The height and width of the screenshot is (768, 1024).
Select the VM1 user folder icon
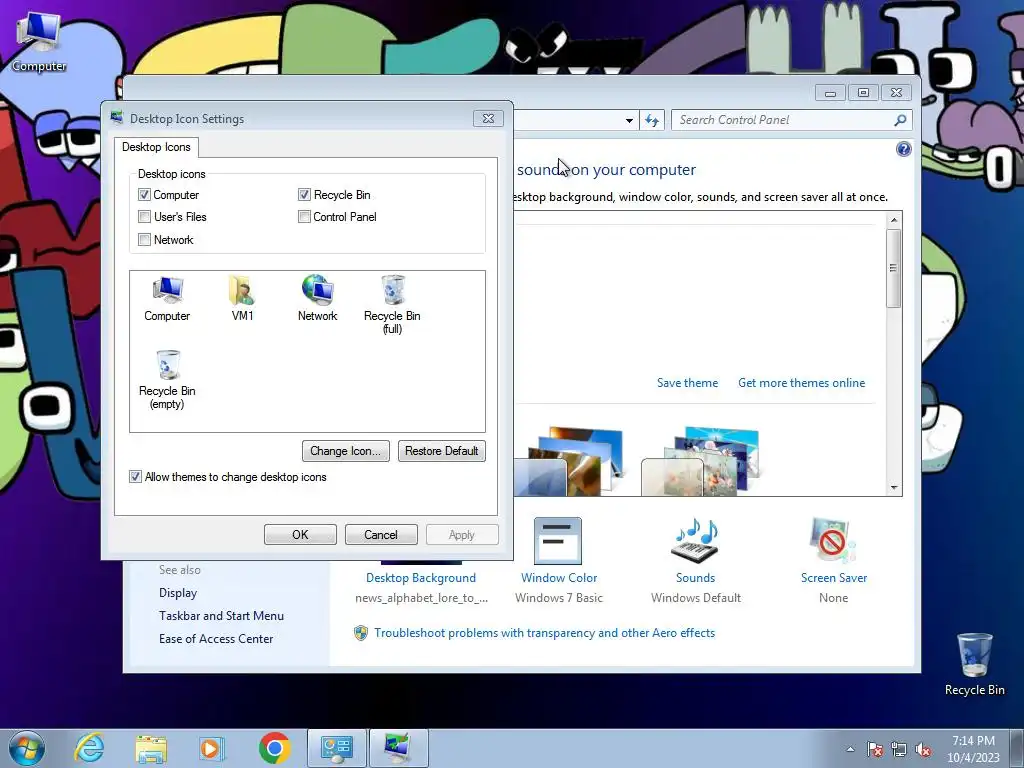(x=242, y=299)
